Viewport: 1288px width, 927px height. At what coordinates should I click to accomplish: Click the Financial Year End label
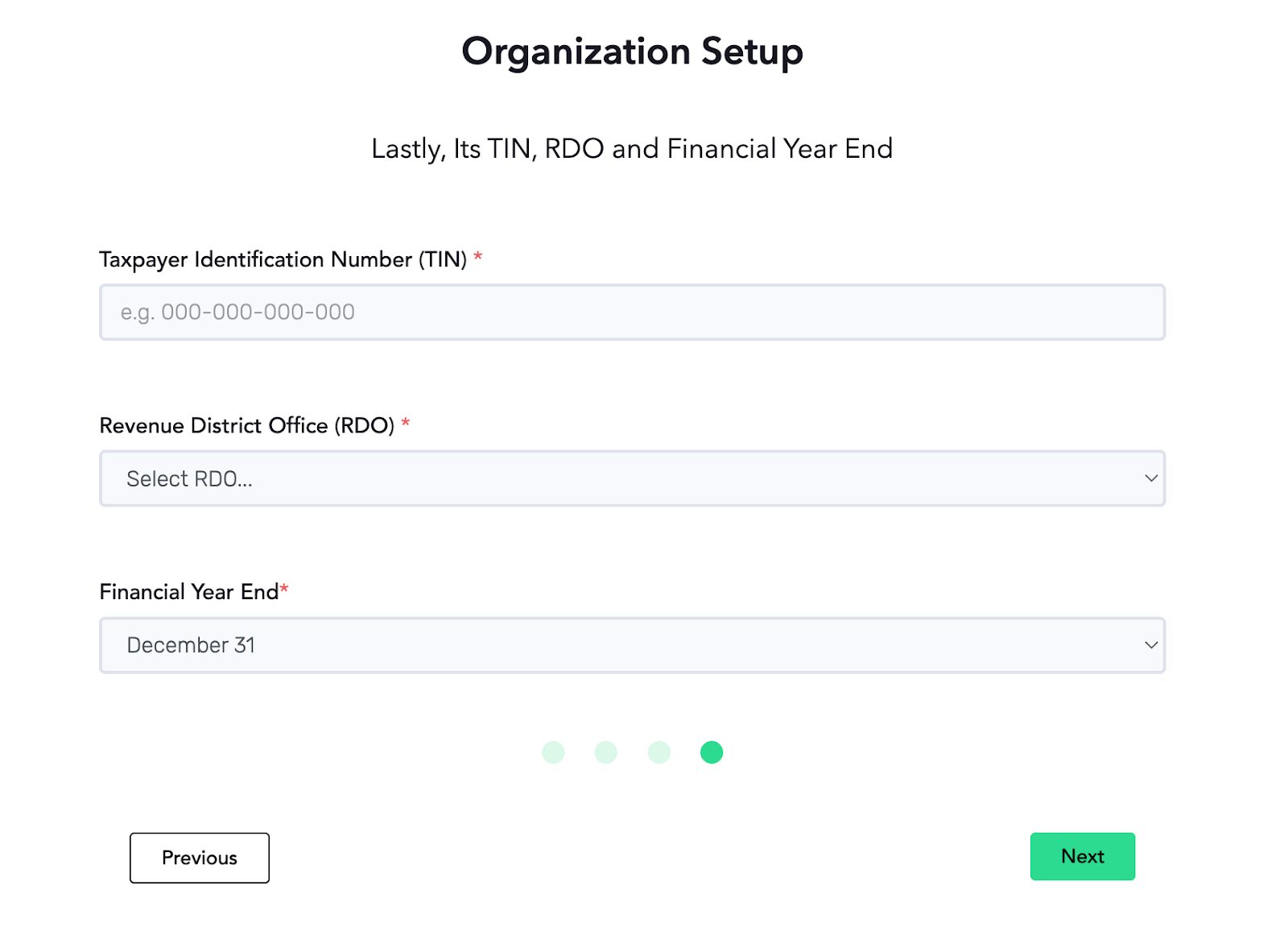(x=189, y=592)
